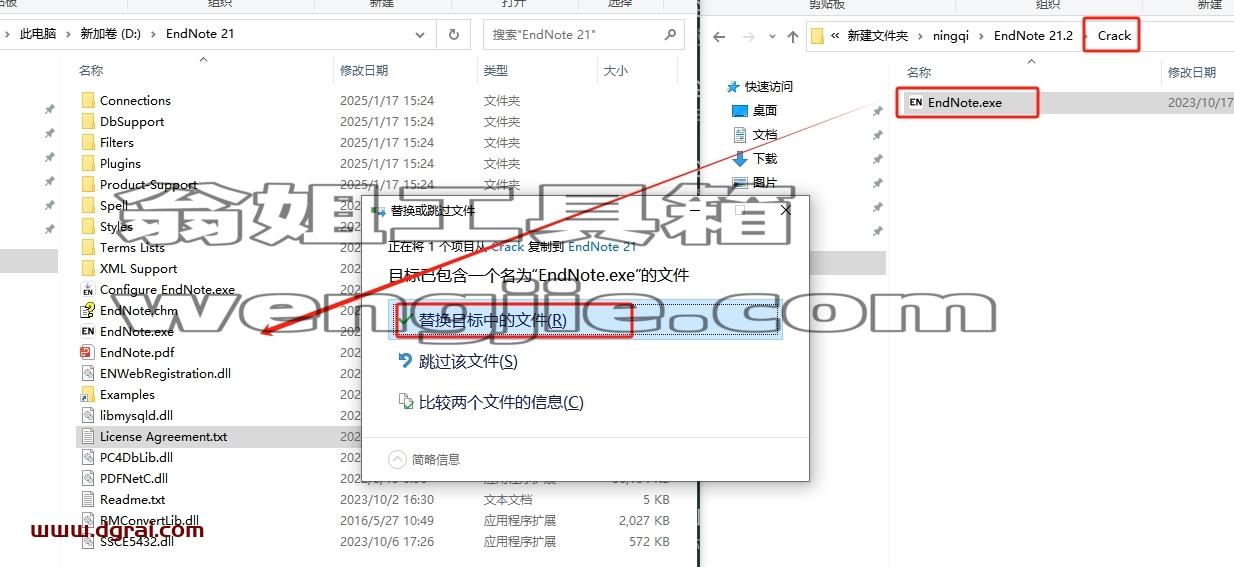Viewport: 1234px width, 567px height.
Task: Go back in the Crack window
Action: coord(718,36)
